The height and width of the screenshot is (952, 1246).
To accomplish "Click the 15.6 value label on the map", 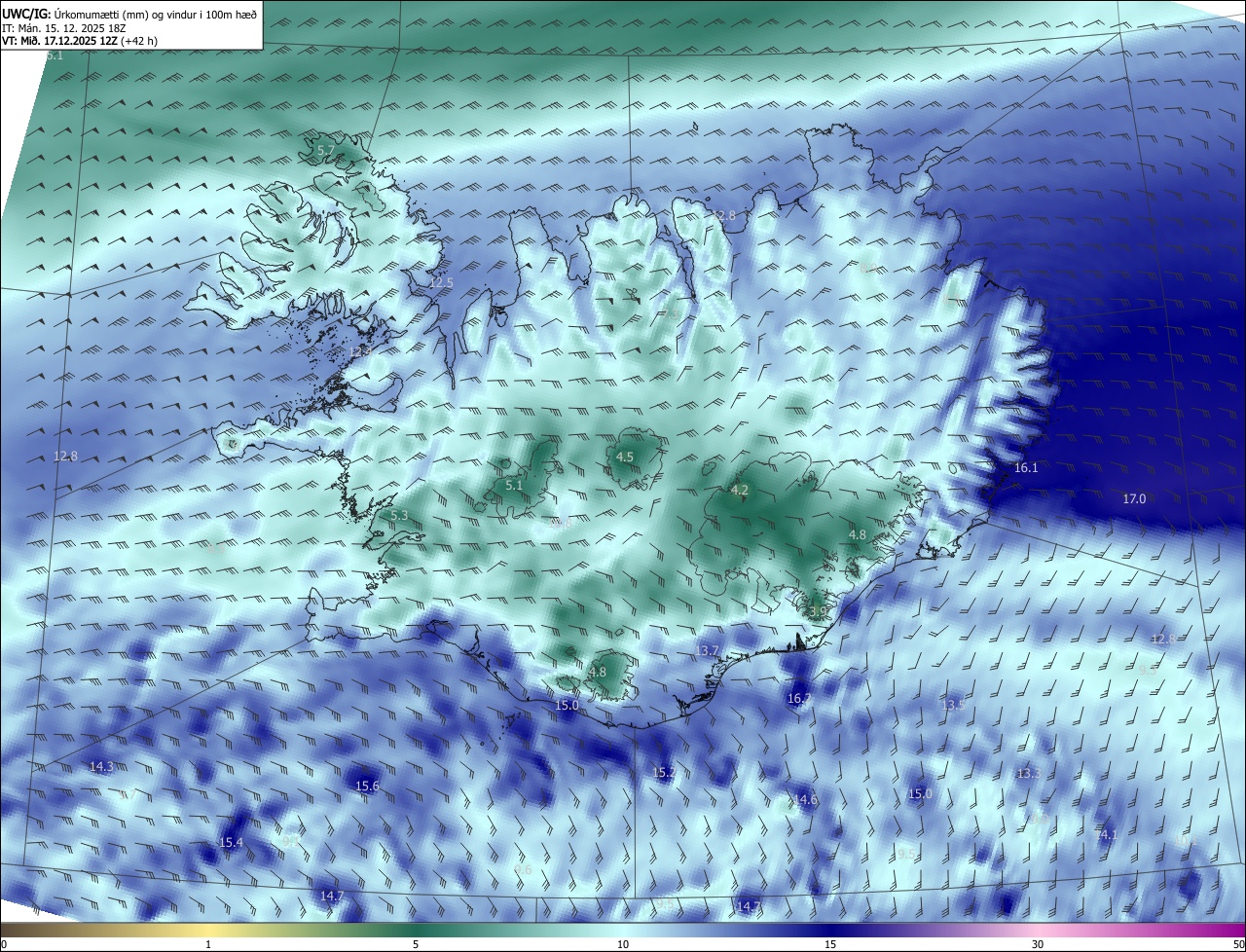I will (x=367, y=786).
